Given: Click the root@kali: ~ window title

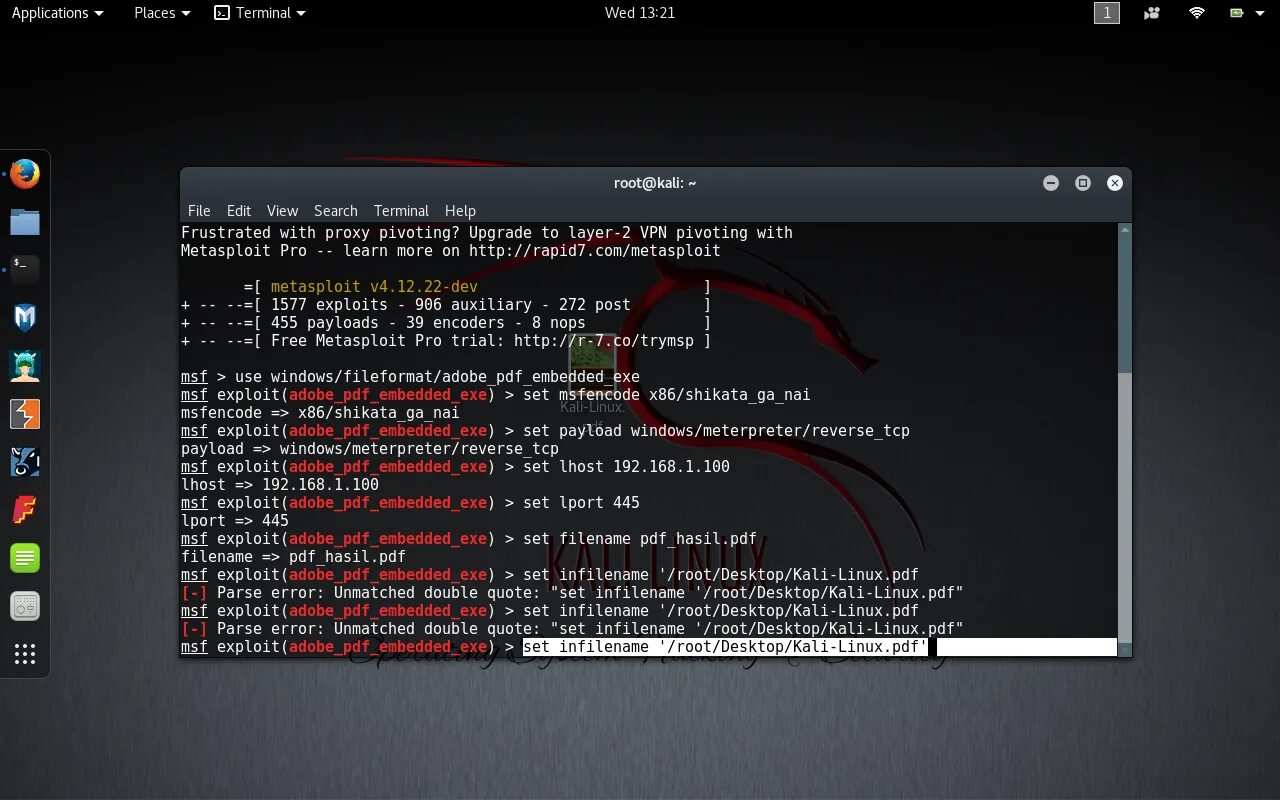Looking at the screenshot, I should coord(655,183).
